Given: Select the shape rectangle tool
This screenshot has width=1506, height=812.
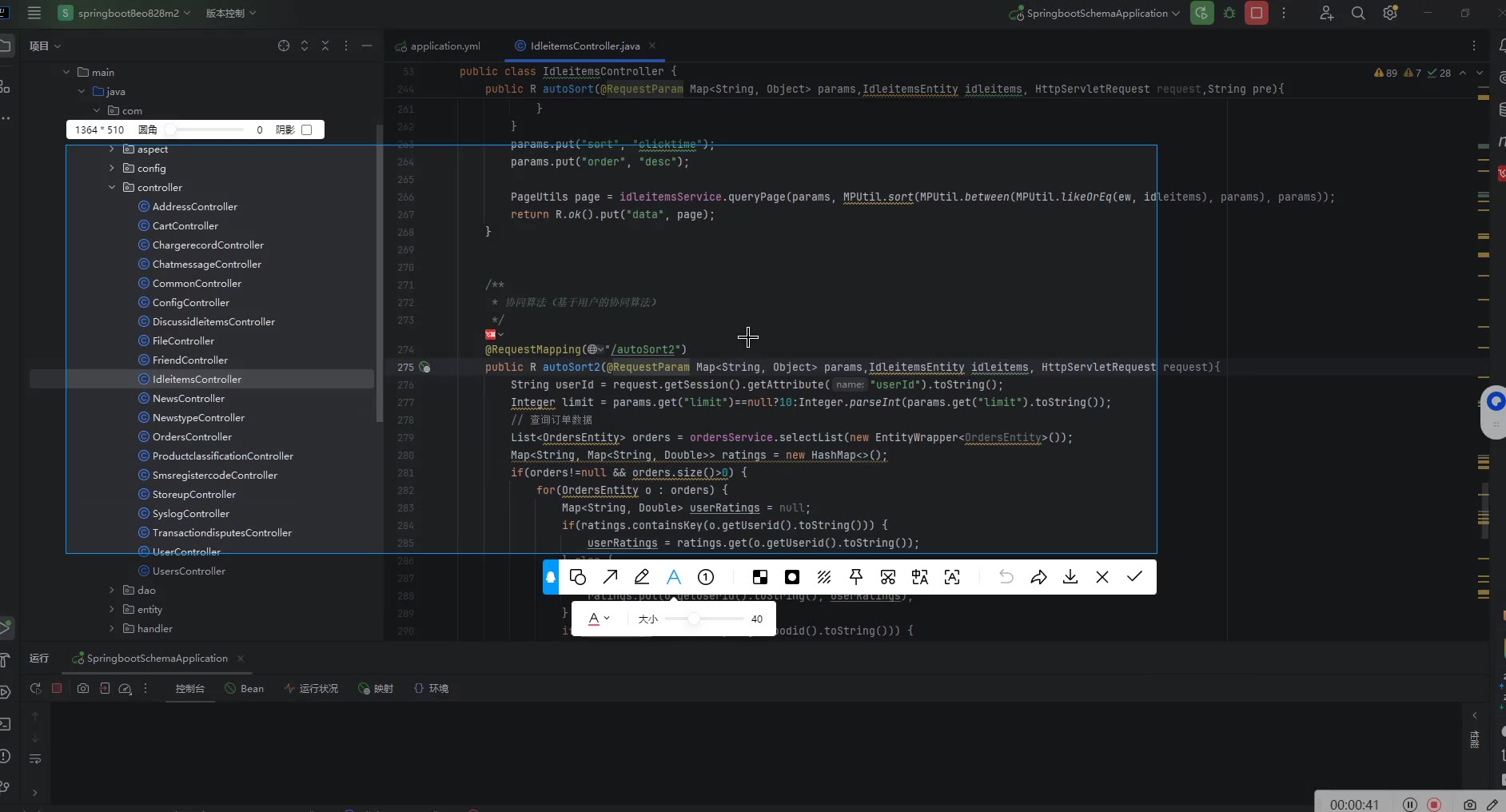Looking at the screenshot, I should point(578,577).
